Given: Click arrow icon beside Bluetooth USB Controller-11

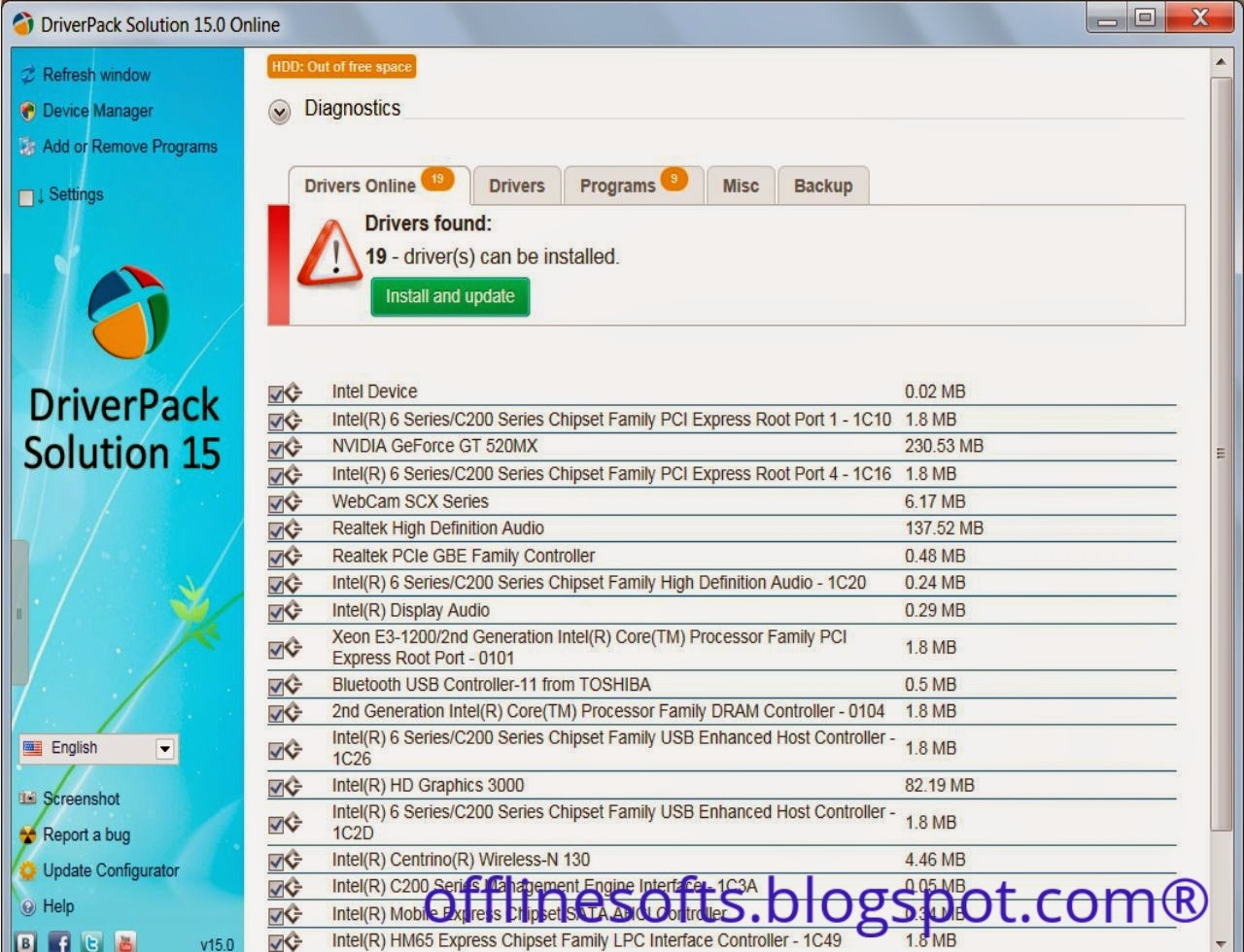Looking at the screenshot, I should pyautogui.click(x=294, y=685).
